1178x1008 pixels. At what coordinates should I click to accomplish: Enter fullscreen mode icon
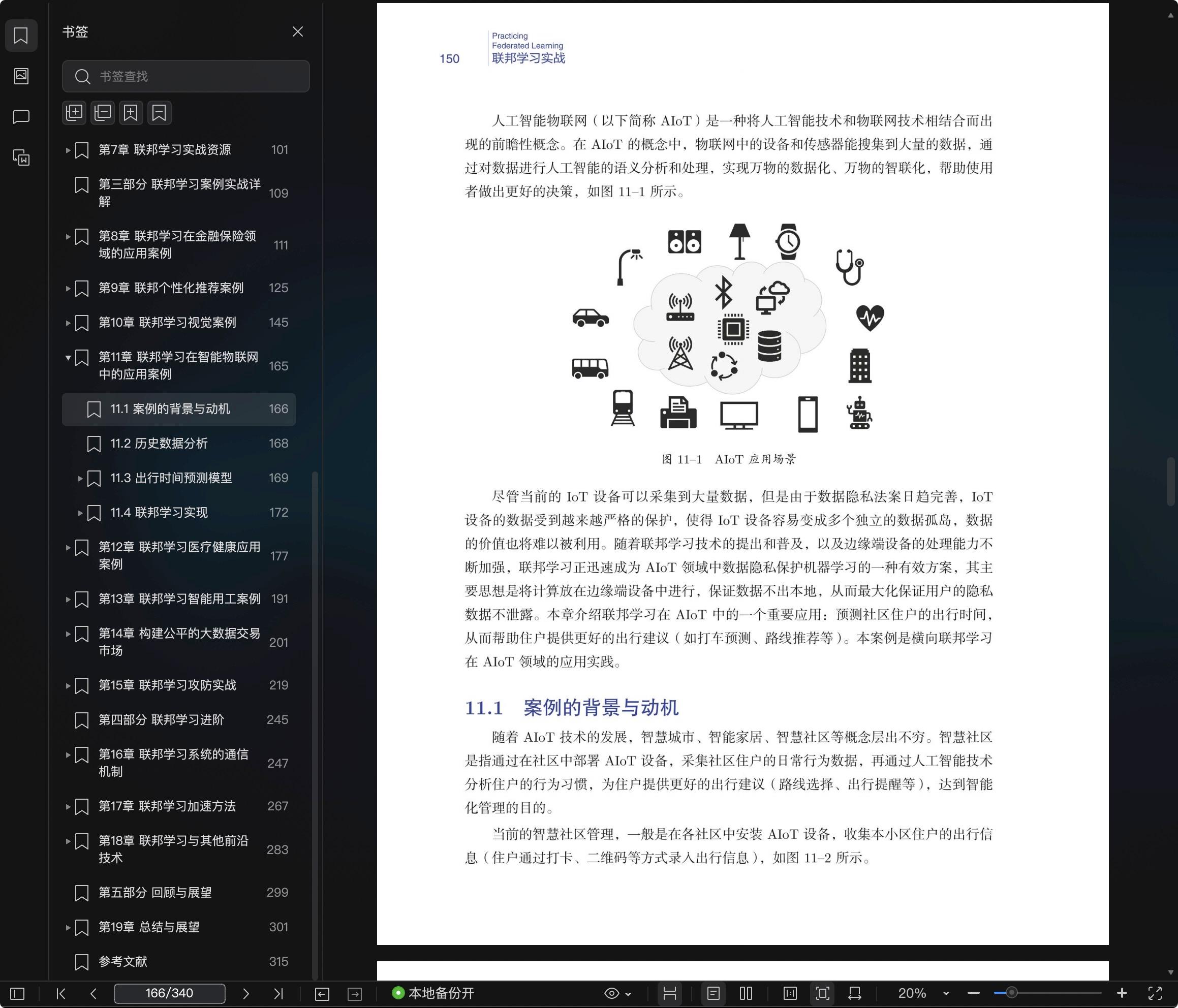[x=1155, y=993]
